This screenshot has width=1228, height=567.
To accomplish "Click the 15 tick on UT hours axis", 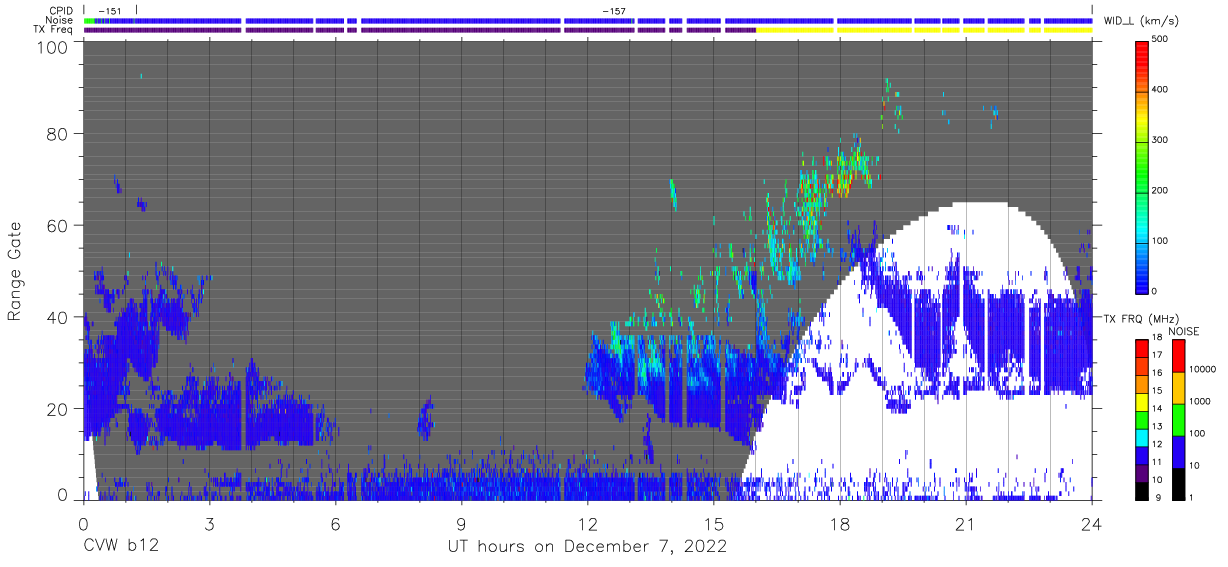I will coord(714,523).
